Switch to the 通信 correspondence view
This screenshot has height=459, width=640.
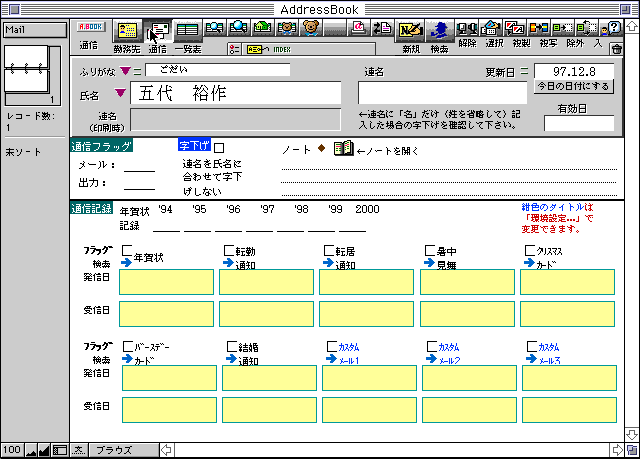[158, 31]
